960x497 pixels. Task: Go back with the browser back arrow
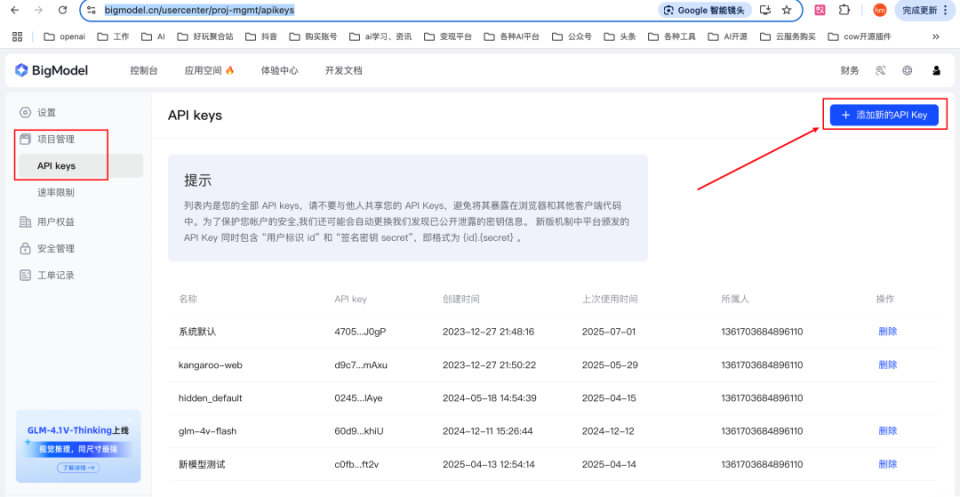click(15, 10)
